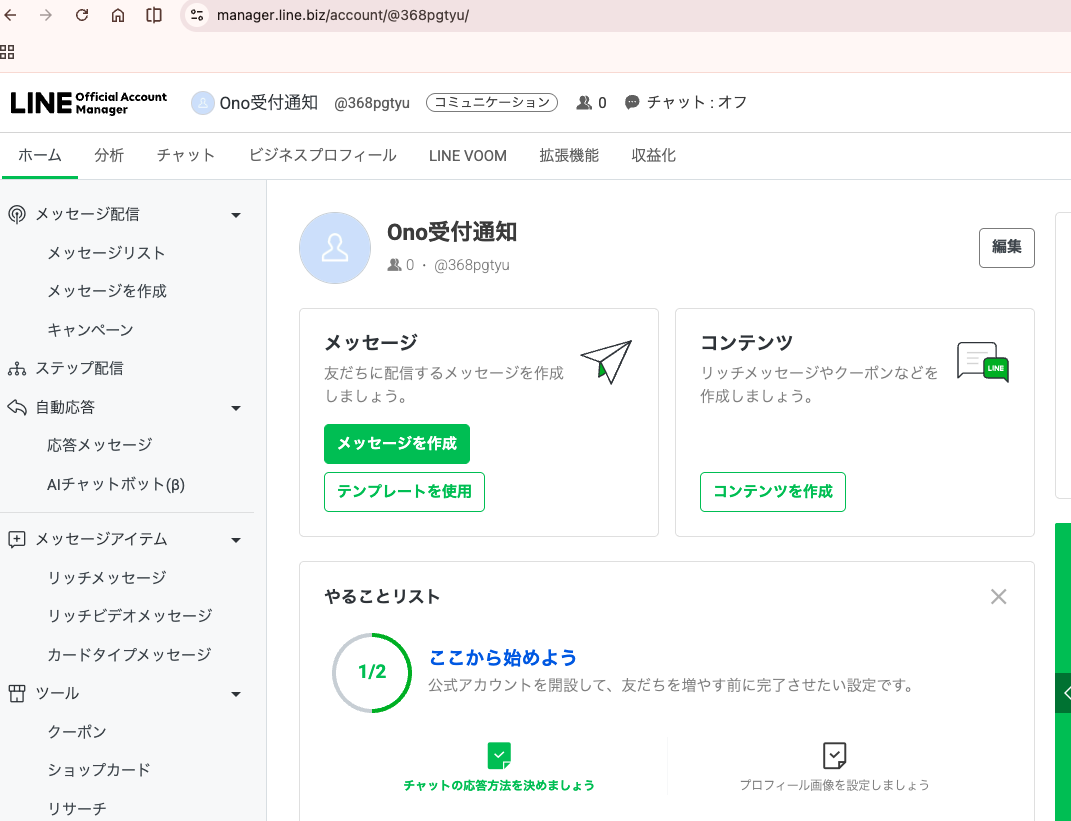
Task: Select the ホーム tab
Action: pos(40,156)
